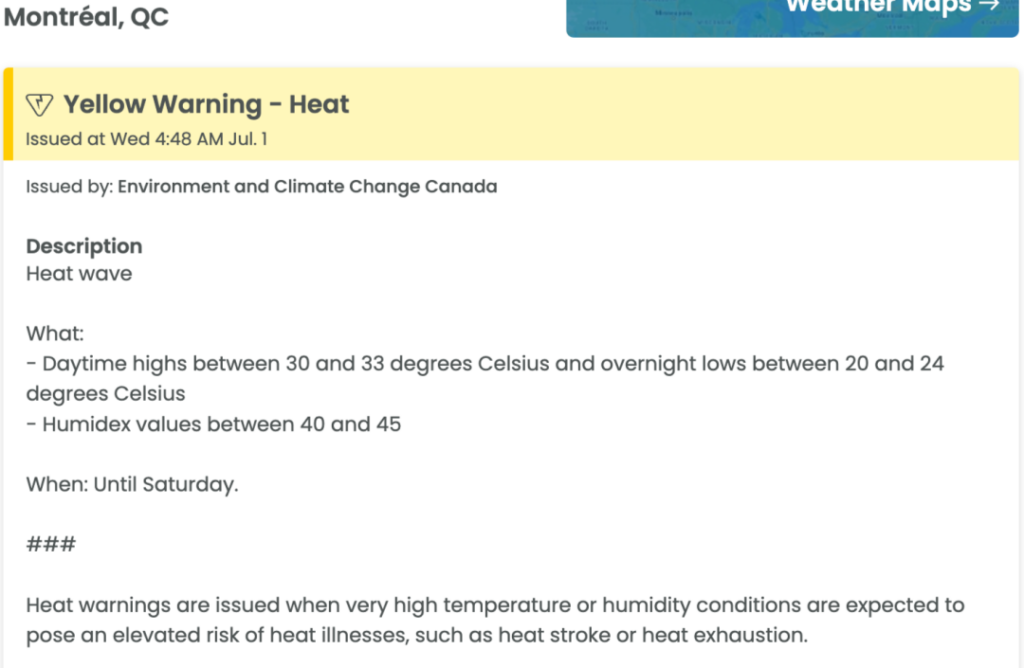Screen dimensions: 1024x668
Task: Click the Heat wave description text
Action: pyautogui.click(x=79, y=274)
